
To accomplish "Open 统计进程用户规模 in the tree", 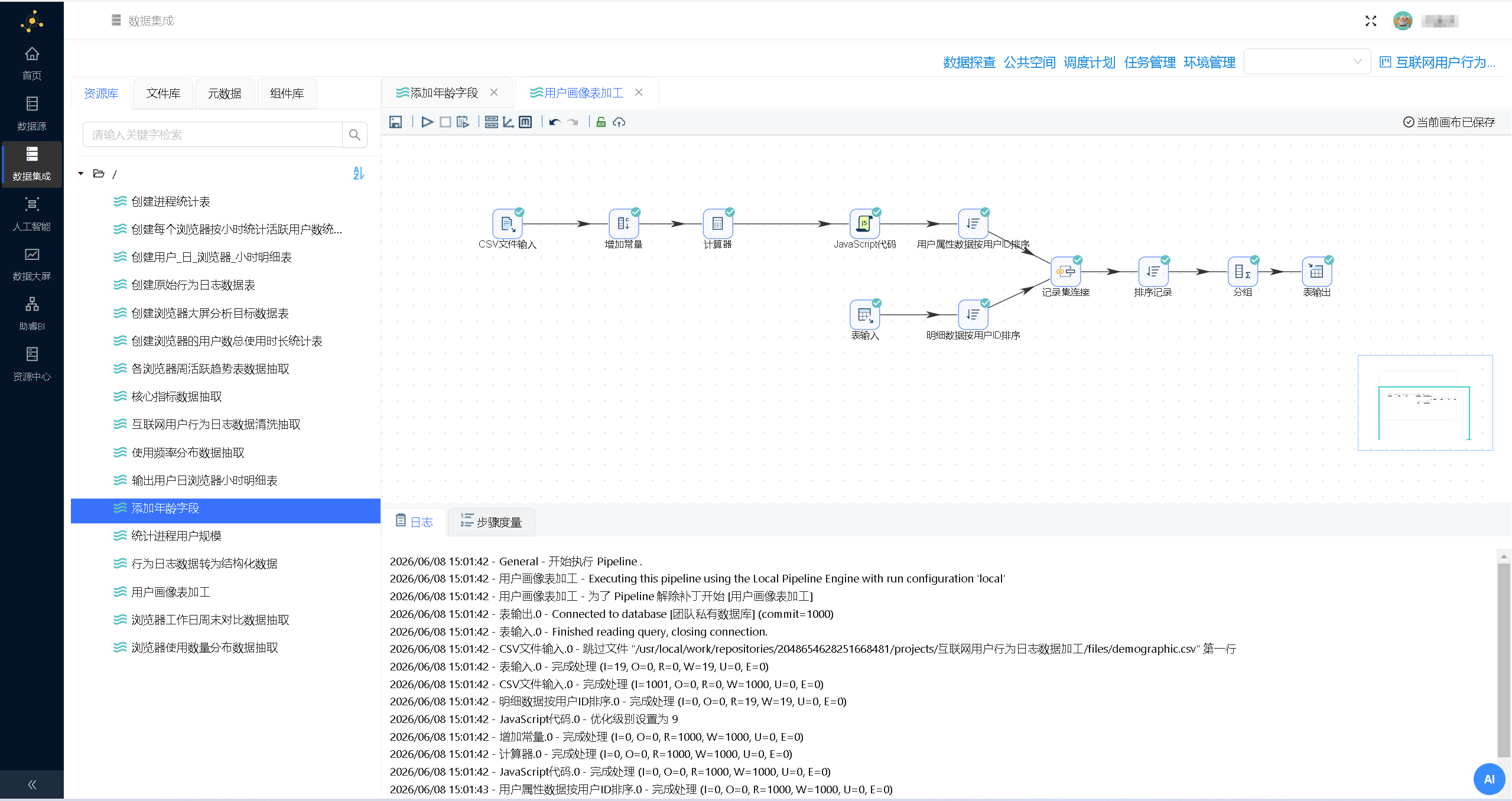I will click(x=176, y=536).
